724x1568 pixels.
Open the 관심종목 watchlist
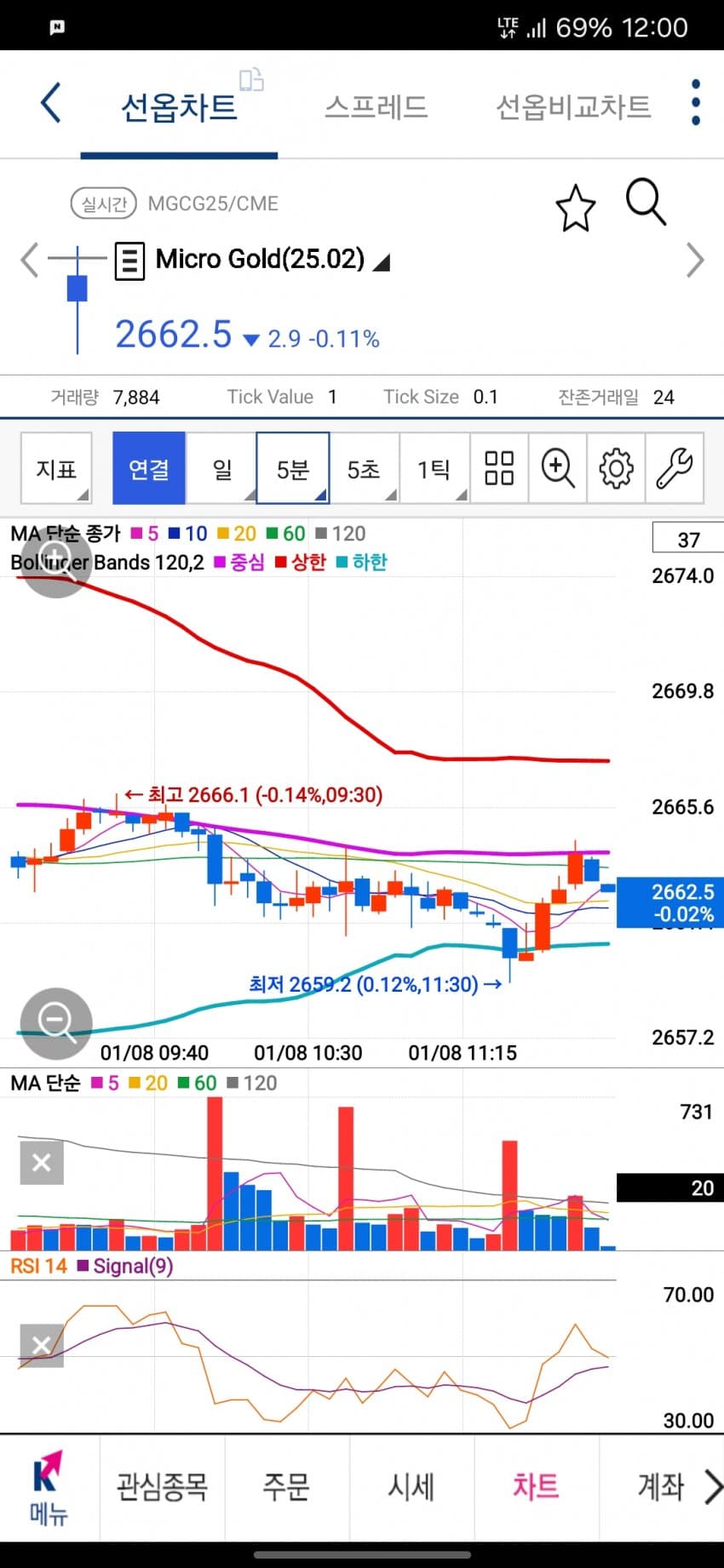click(x=162, y=1487)
